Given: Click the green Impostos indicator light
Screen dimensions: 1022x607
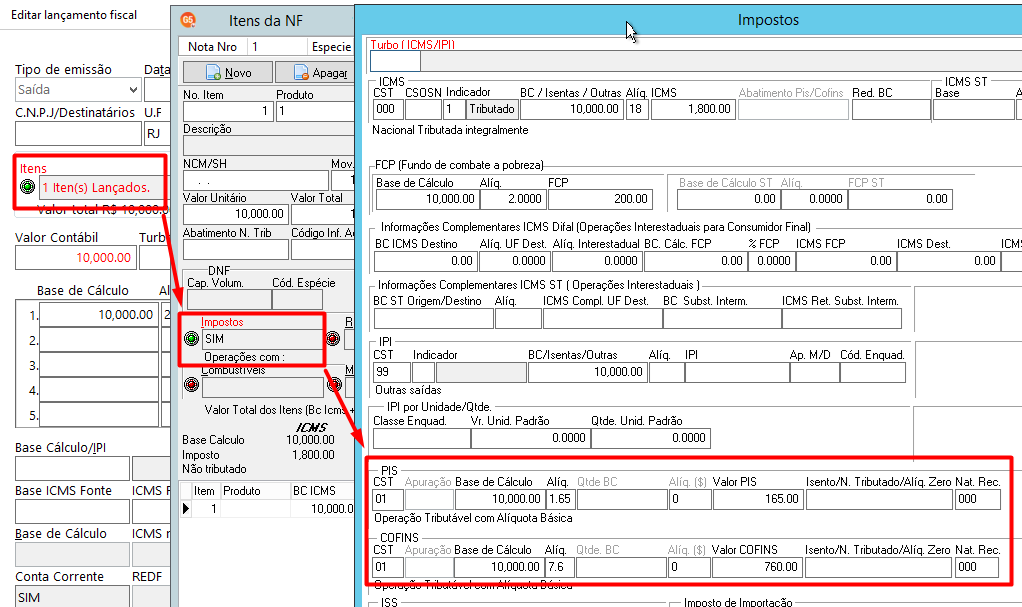Looking at the screenshot, I should coord(192,338).
